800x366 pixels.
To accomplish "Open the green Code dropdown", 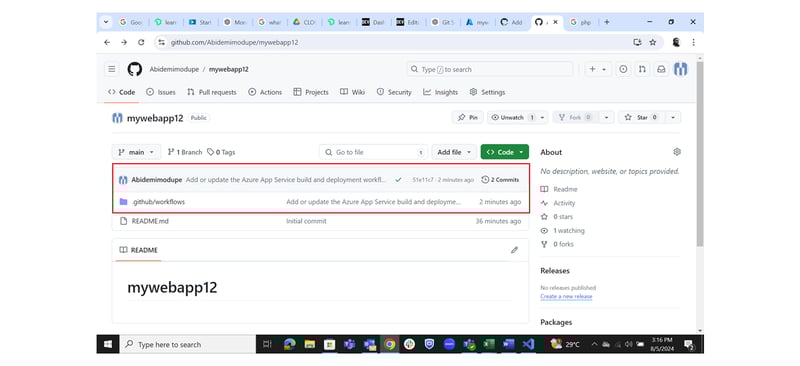I will [x=505, y=152].
